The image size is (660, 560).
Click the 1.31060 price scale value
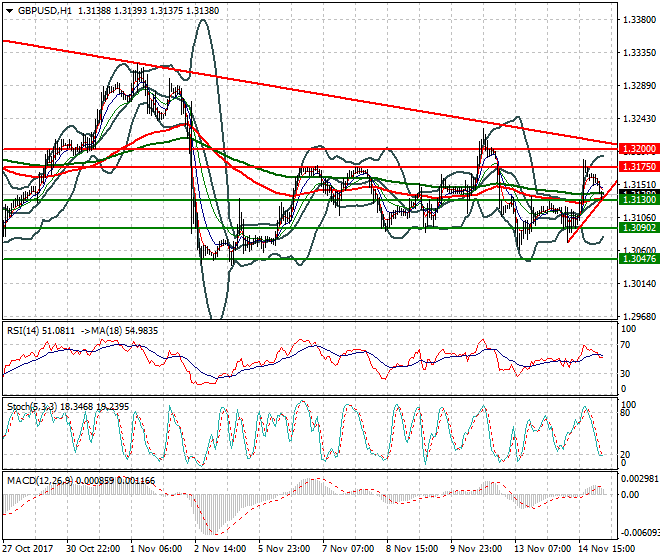(639, 218)
